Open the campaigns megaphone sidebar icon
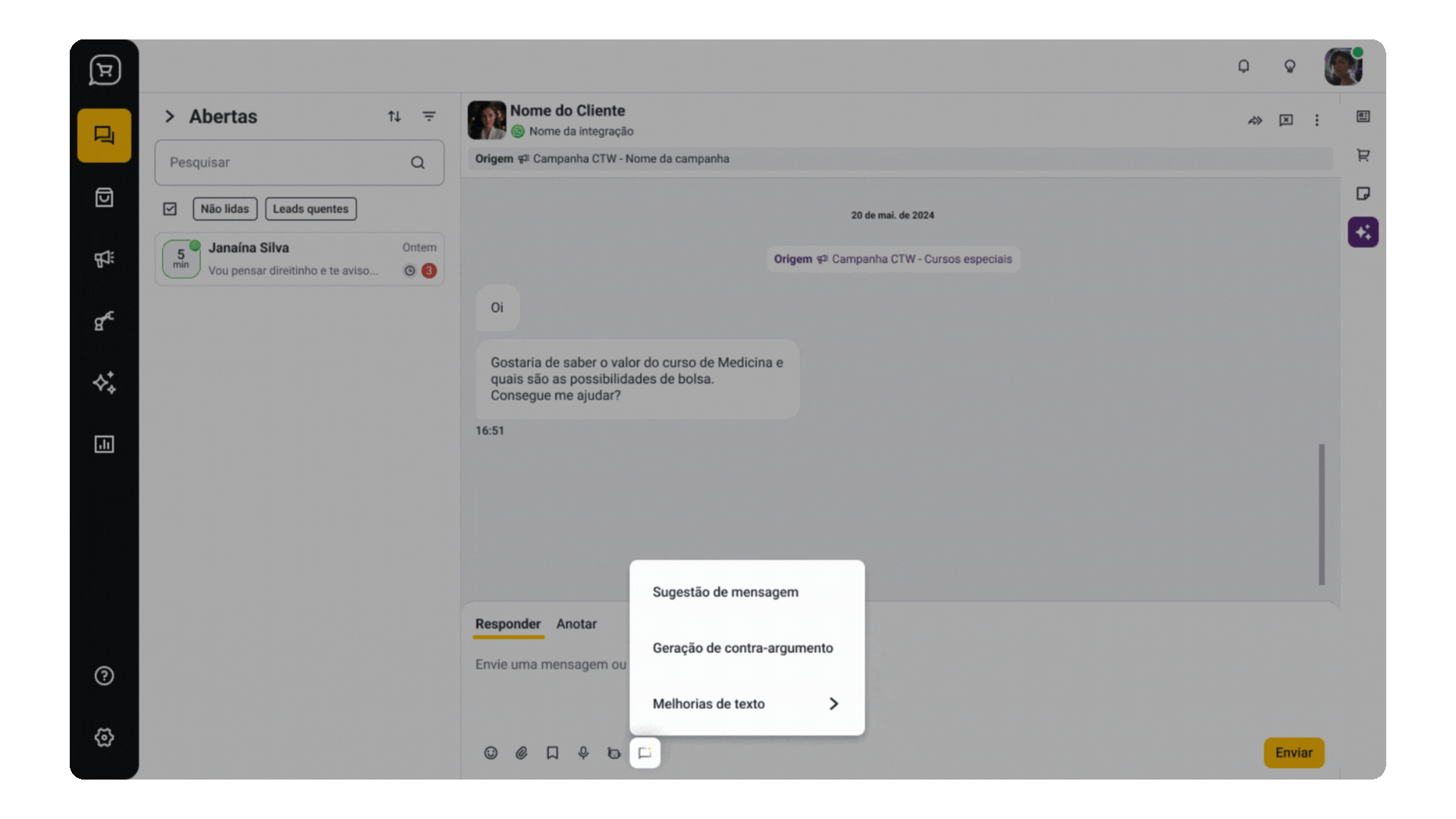Image resolution: width=1456 pixels, height=819 pixels. pyautogui.click(x=104, y=259)
